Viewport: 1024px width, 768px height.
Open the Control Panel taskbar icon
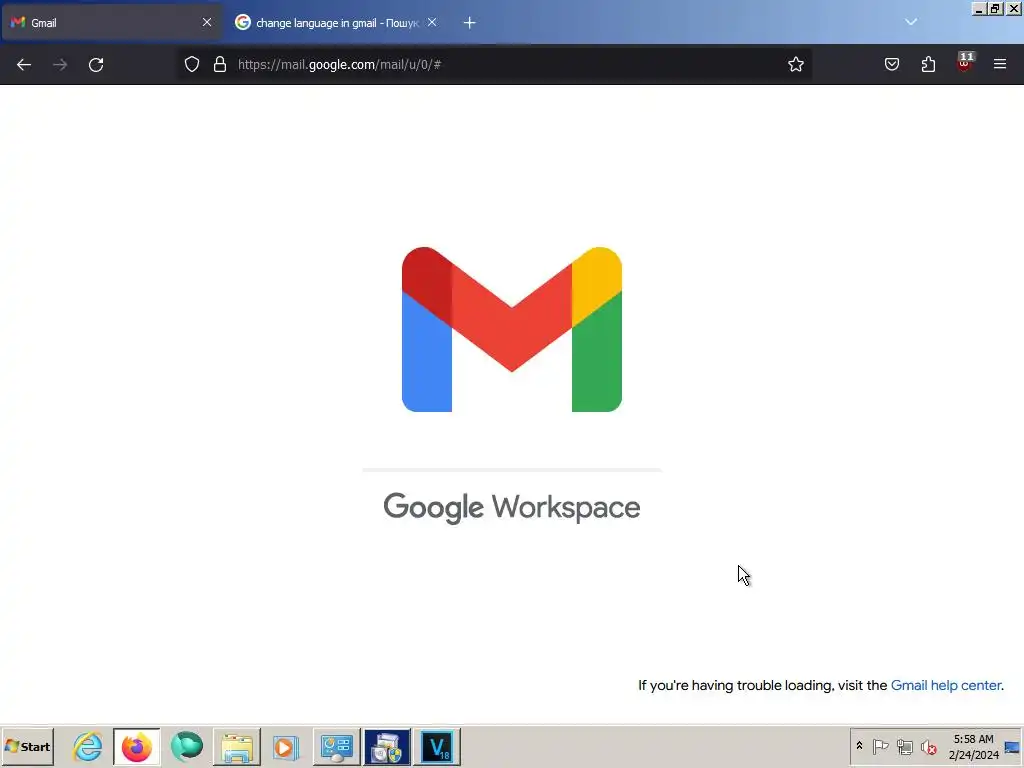[337, 747]
